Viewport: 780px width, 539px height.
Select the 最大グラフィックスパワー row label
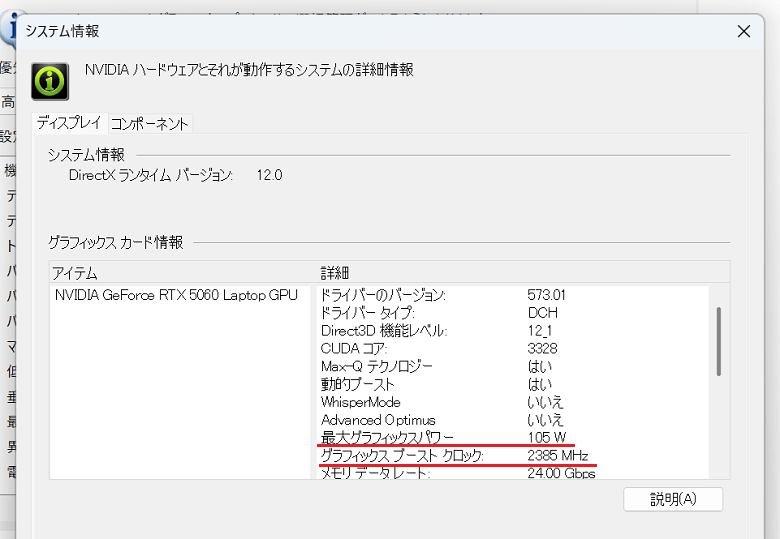(387, 438)
